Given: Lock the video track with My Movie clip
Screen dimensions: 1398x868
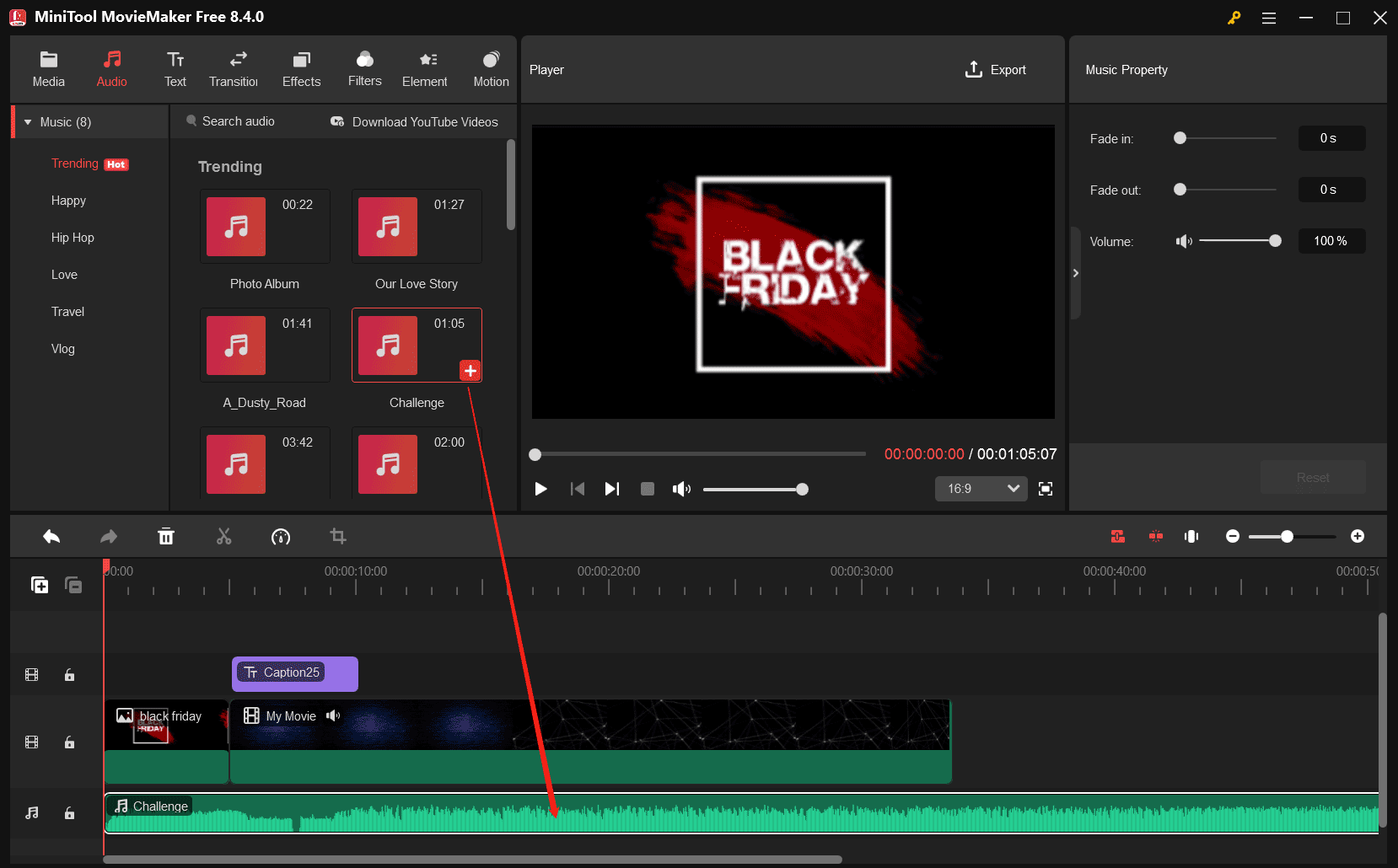Looking at the screenshot, I should [69, 742].
